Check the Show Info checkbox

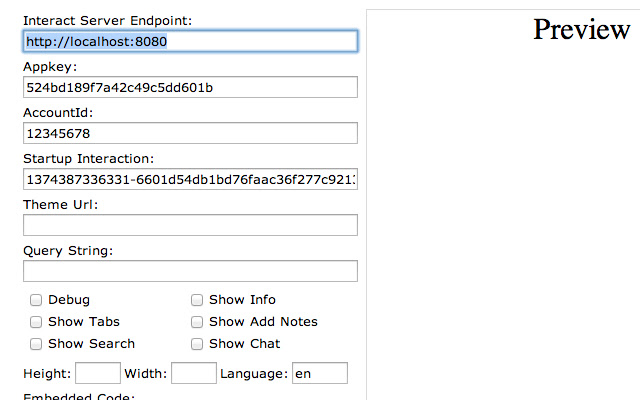(x=198, y=300)
